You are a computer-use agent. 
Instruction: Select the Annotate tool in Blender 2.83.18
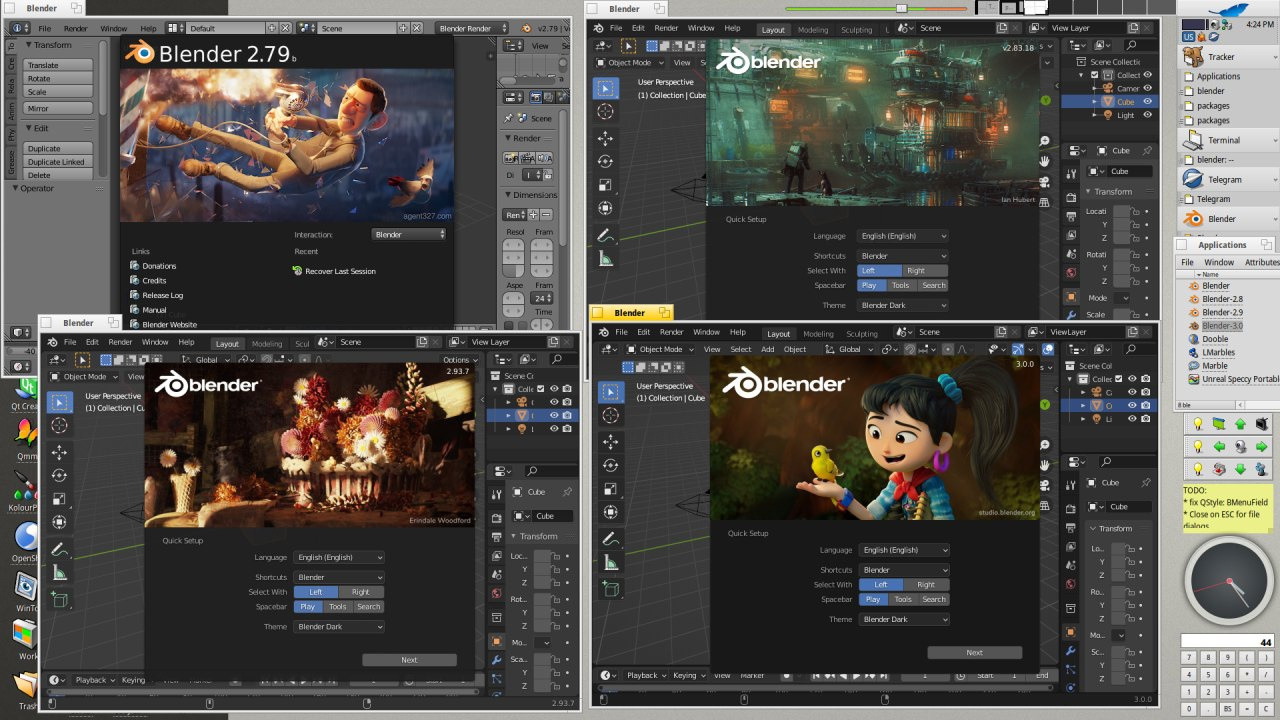click(605, 235)
